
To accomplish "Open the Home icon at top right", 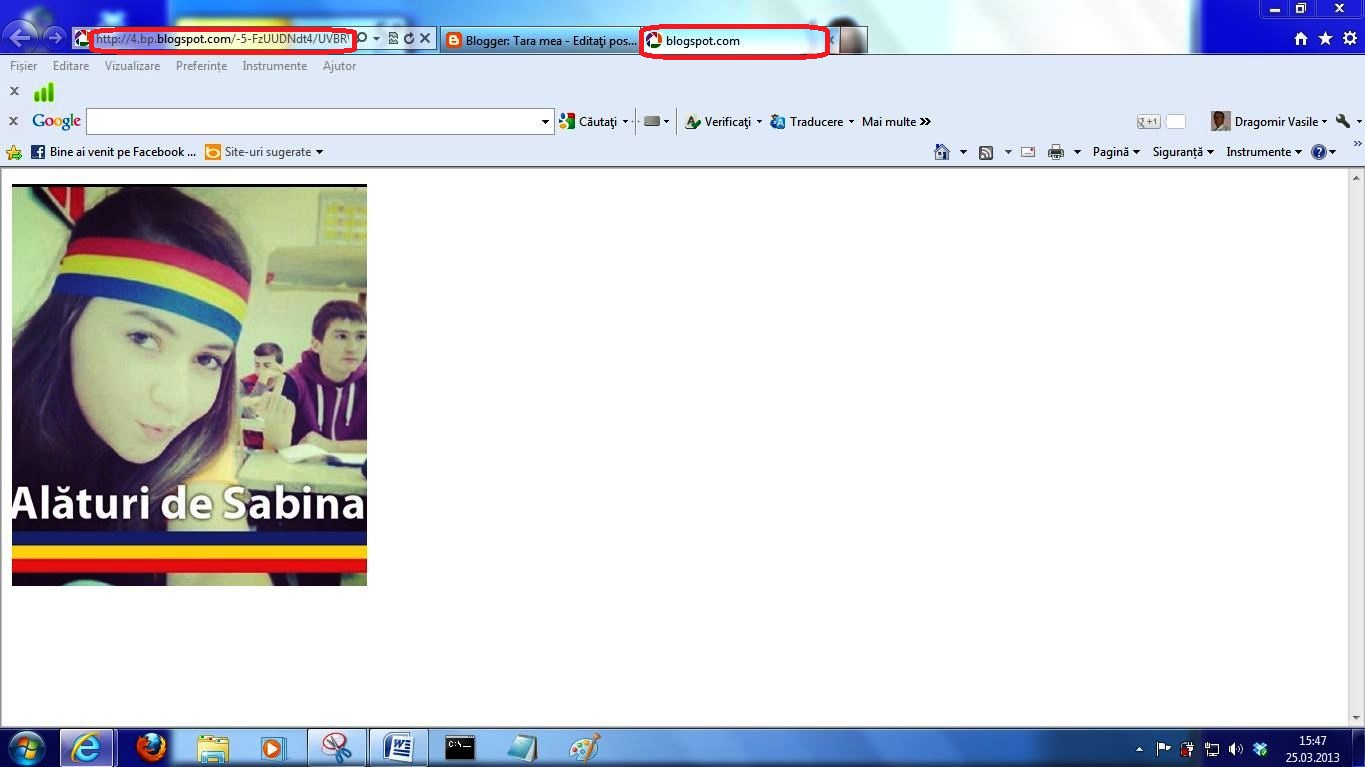I will pyautogui.click(x=1301, y=39).
